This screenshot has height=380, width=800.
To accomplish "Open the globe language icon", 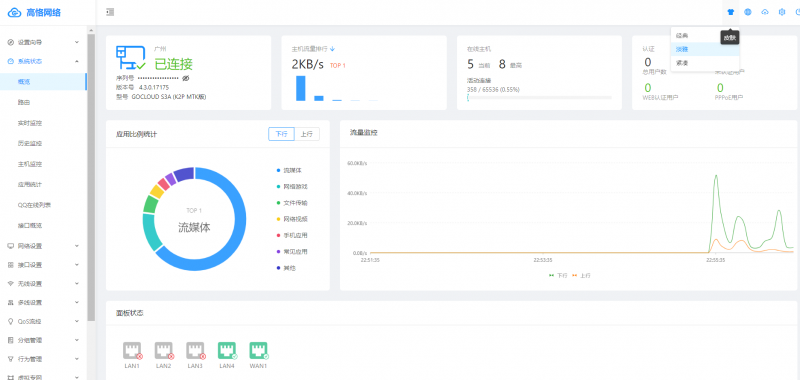I will click(748, 12).
